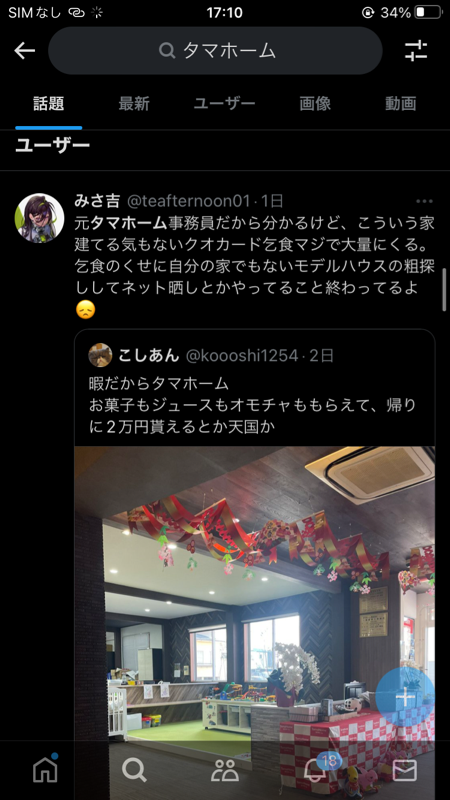Tap the floating compose tweet button
Viewport: 450px width, 800px height.
click(405, 696)
